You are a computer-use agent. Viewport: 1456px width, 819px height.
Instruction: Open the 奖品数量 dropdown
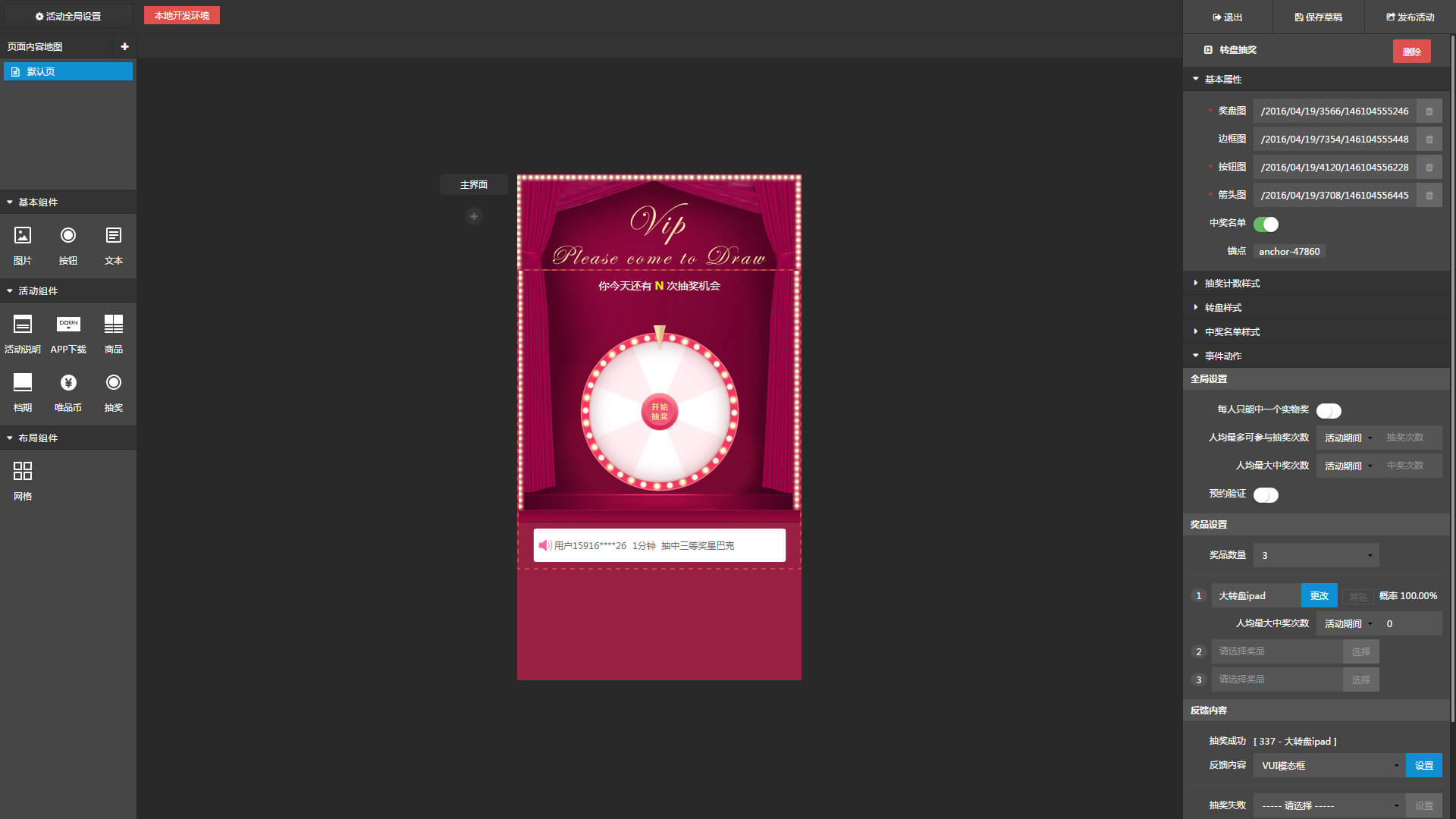click(1316, 556)
